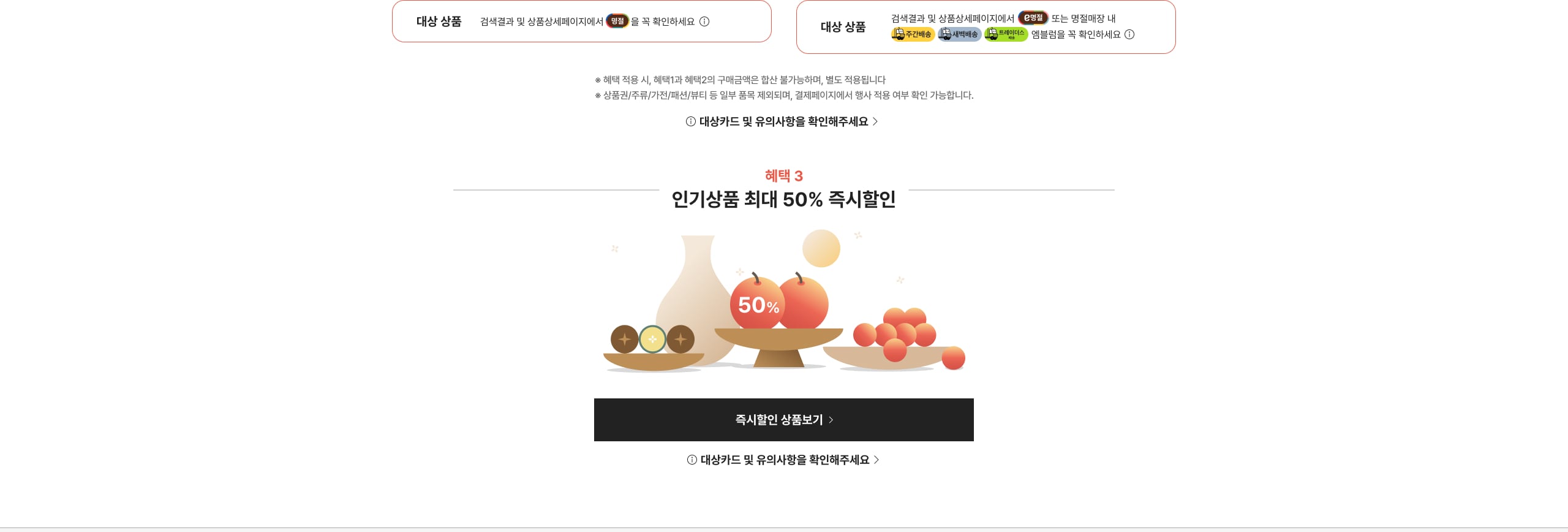
Task: Click the arrow on 즉시할인 상품보기 button
Action: click(x=831, y=420)
